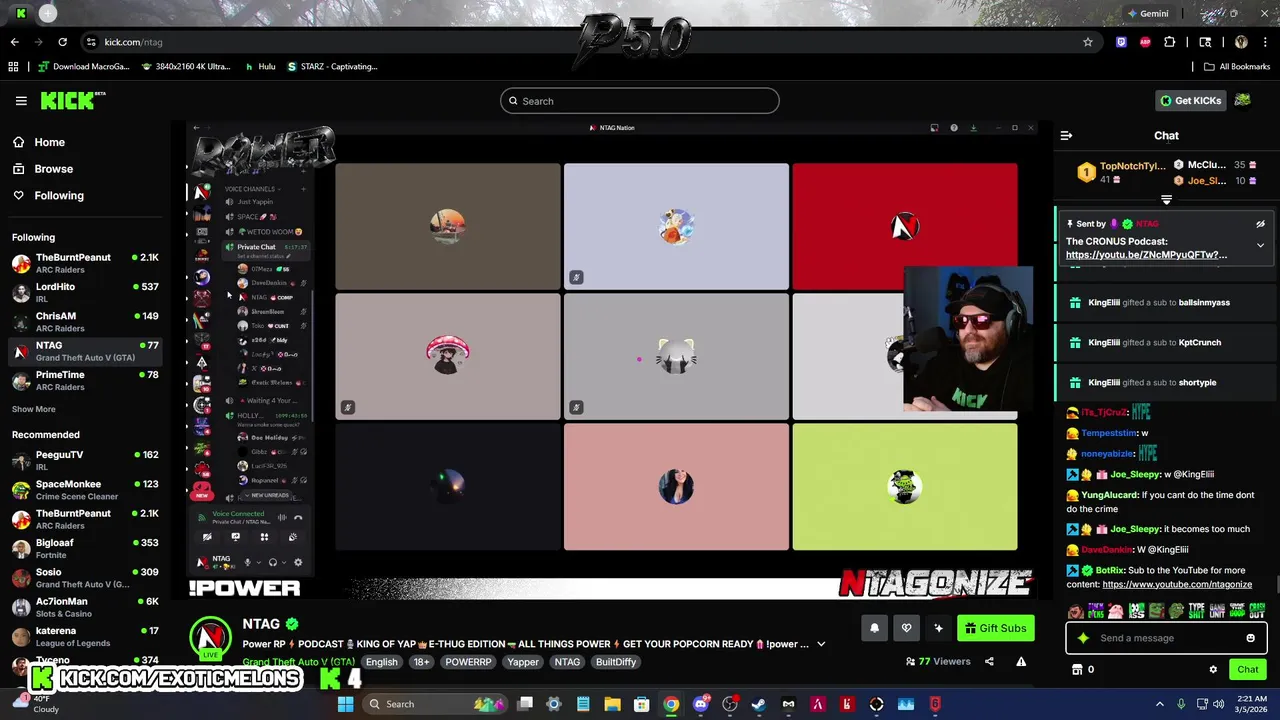Reload the page
Viewport: 1280px width, 720px height.
coord(62,42)
